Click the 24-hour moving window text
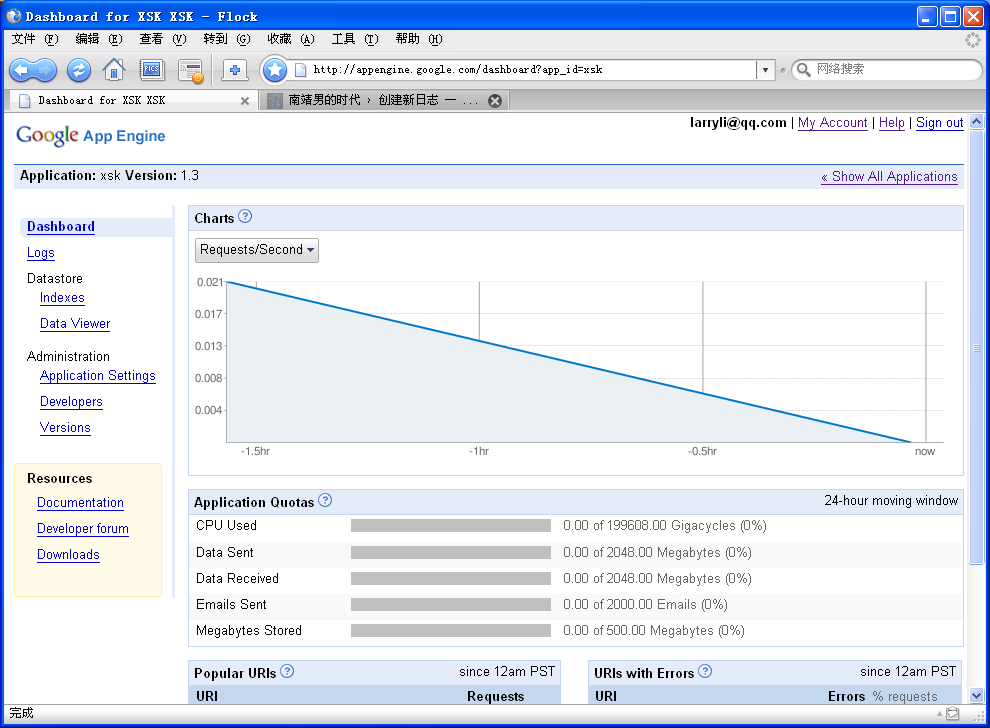Image resolution: width=990 pixels, height=728 pixels. (x=891, y=501)
